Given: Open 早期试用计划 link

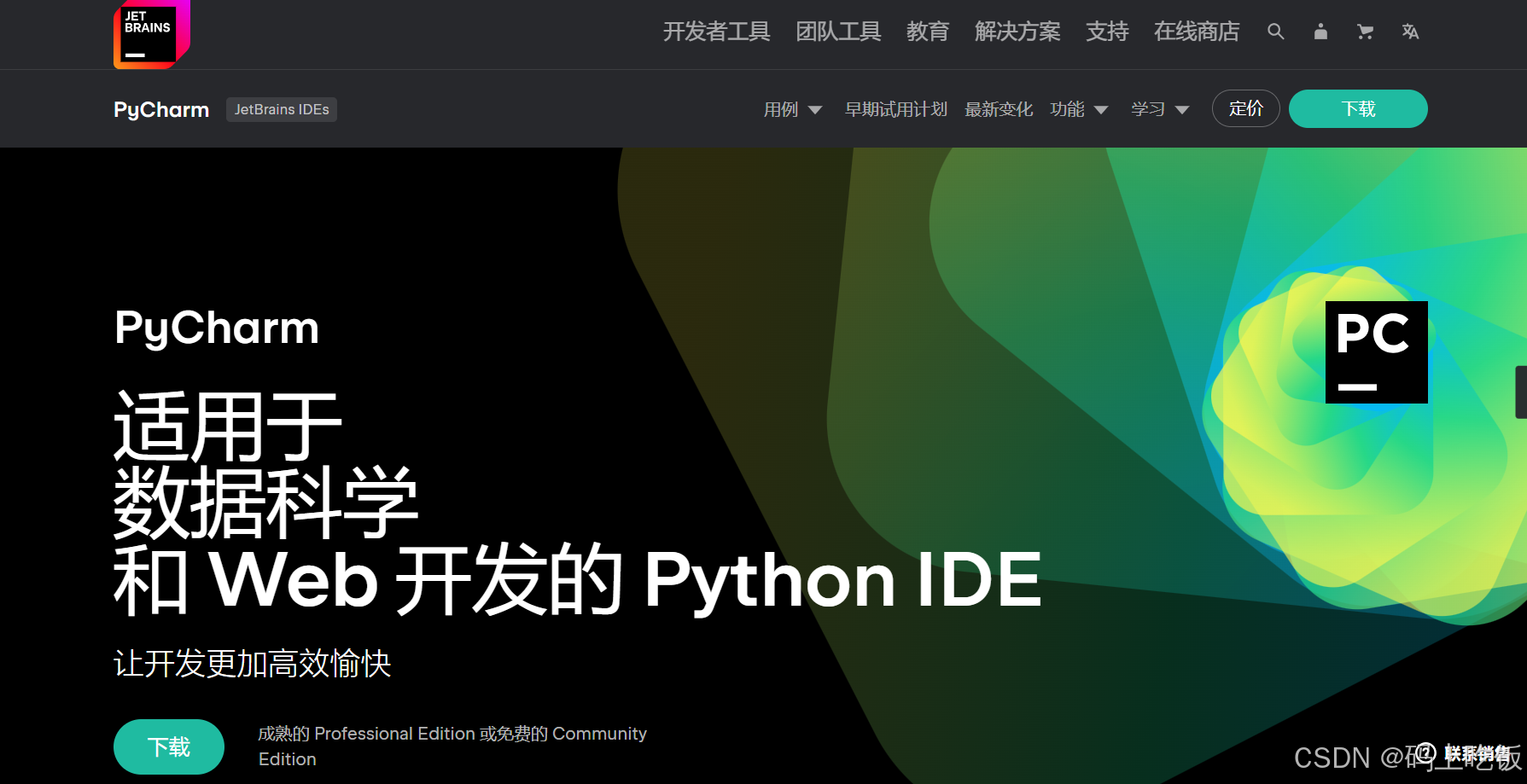Looking at the screenshot, I should click(896, 109).
